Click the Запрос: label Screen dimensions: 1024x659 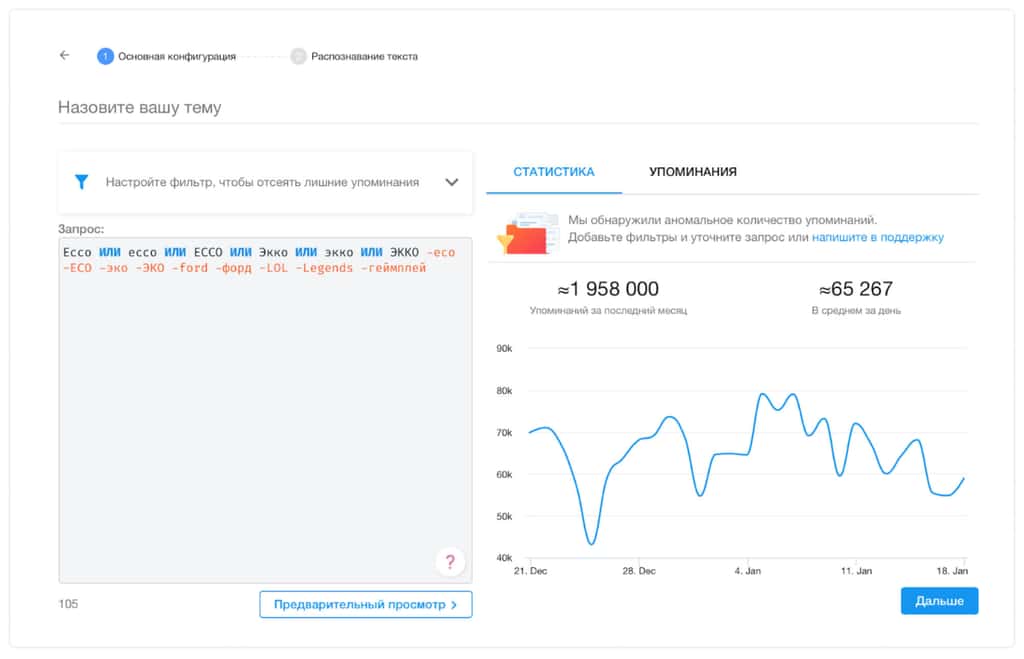click(81, 229)
